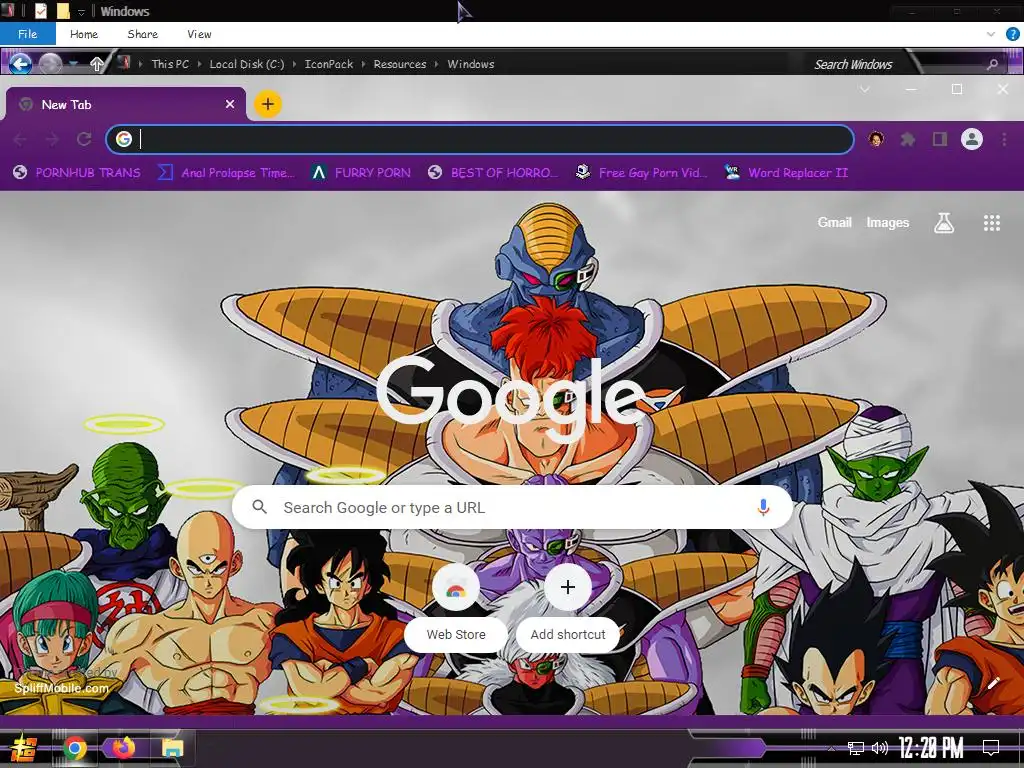
Task: Click Chrome back arrow button
Action: pyautogui.click(x=20, y=139)
